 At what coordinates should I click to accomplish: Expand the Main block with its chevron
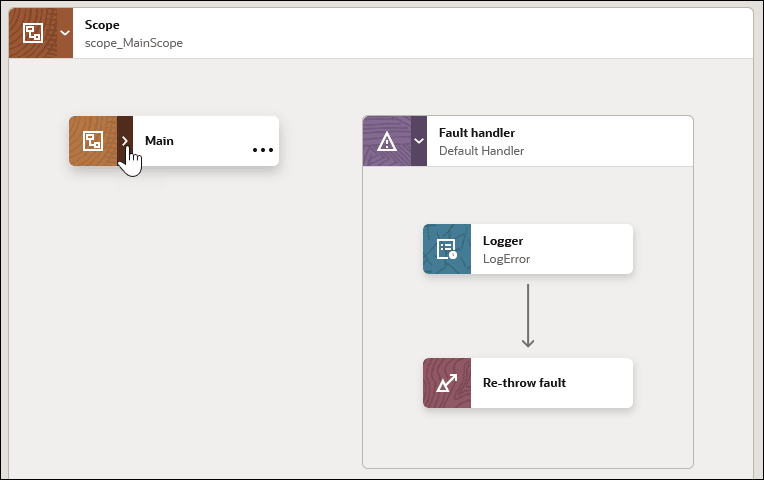(x=125, y=141)
